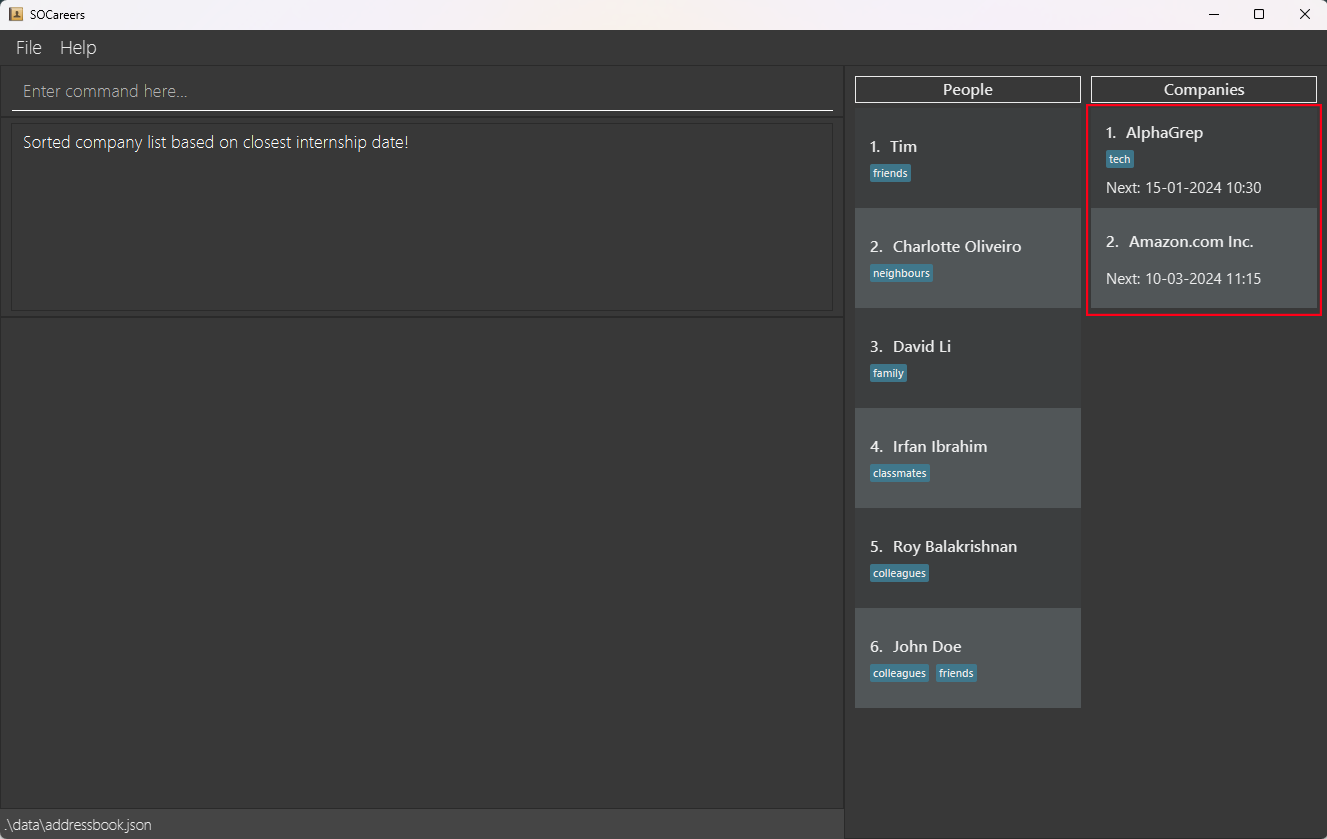Select John Doe's contact card
Image resolution: width=1327 pixels, height=839 pixels.
(967, 658)
